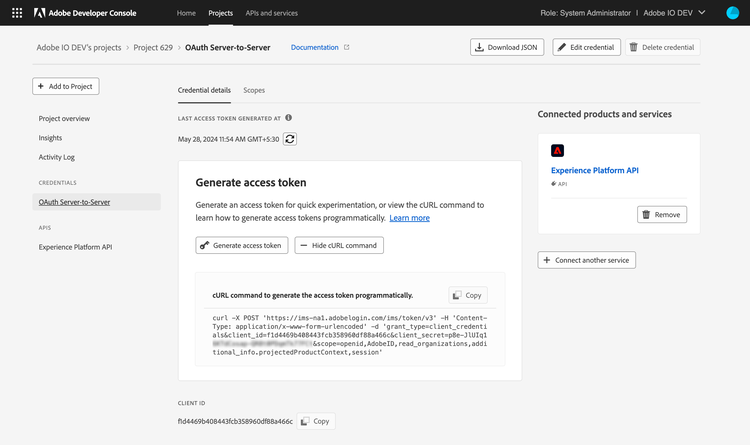Image resolution: width=750 pixels, height=445 pixels.
Task: Click Connect another service button
Action: (587, 260)
